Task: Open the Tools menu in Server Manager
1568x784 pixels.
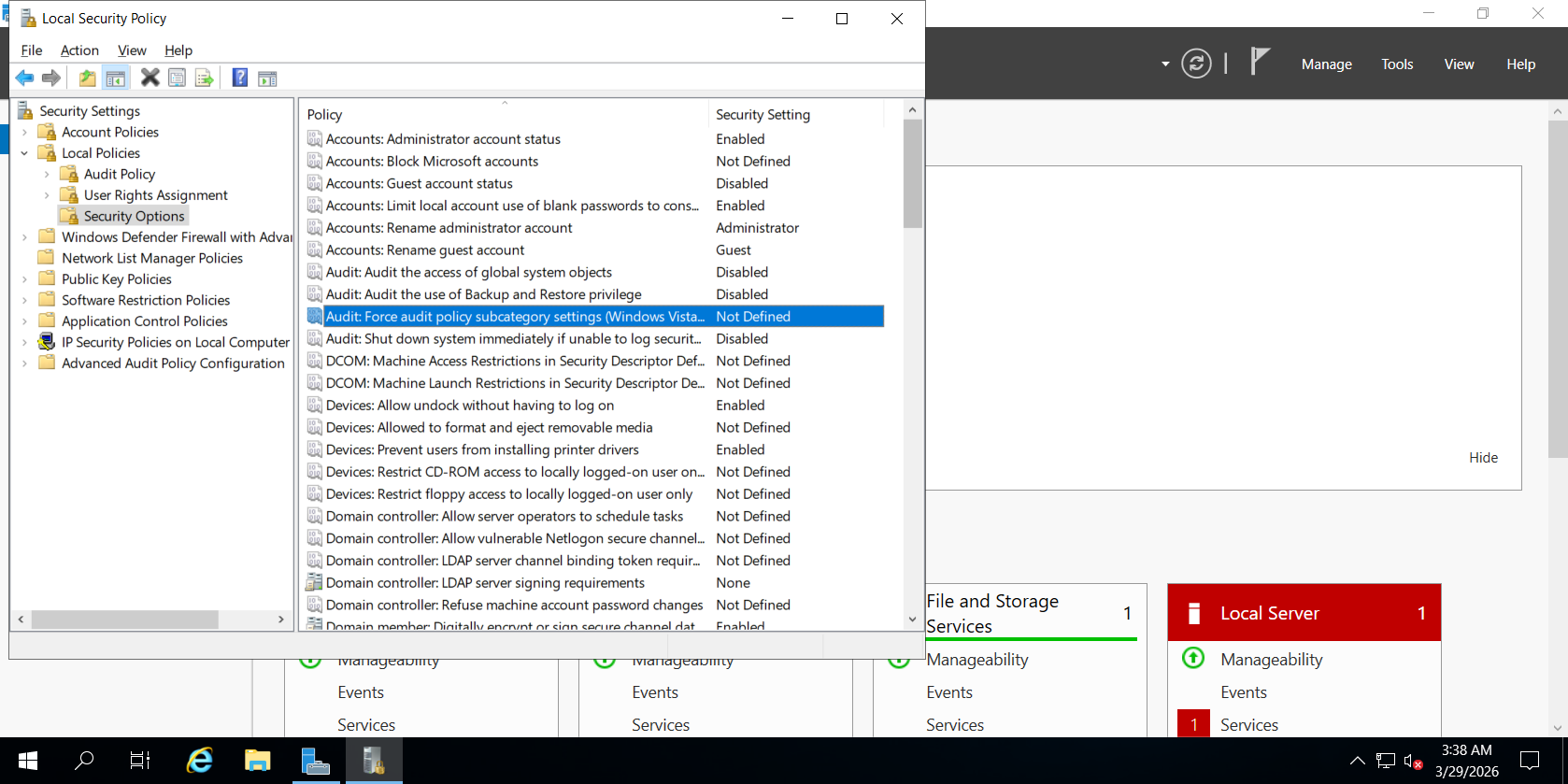Action: coord(1397,64)
